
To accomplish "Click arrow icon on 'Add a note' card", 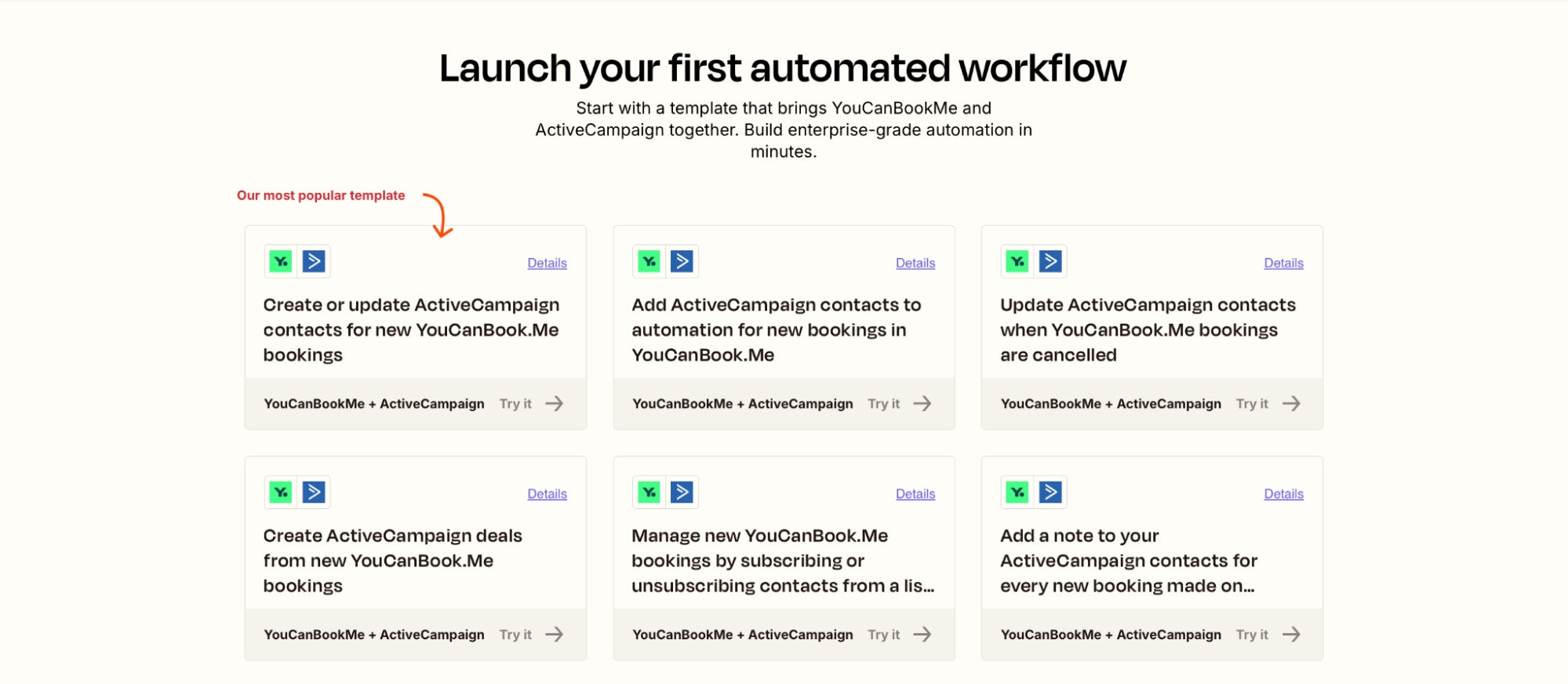I will point(1291,634).
